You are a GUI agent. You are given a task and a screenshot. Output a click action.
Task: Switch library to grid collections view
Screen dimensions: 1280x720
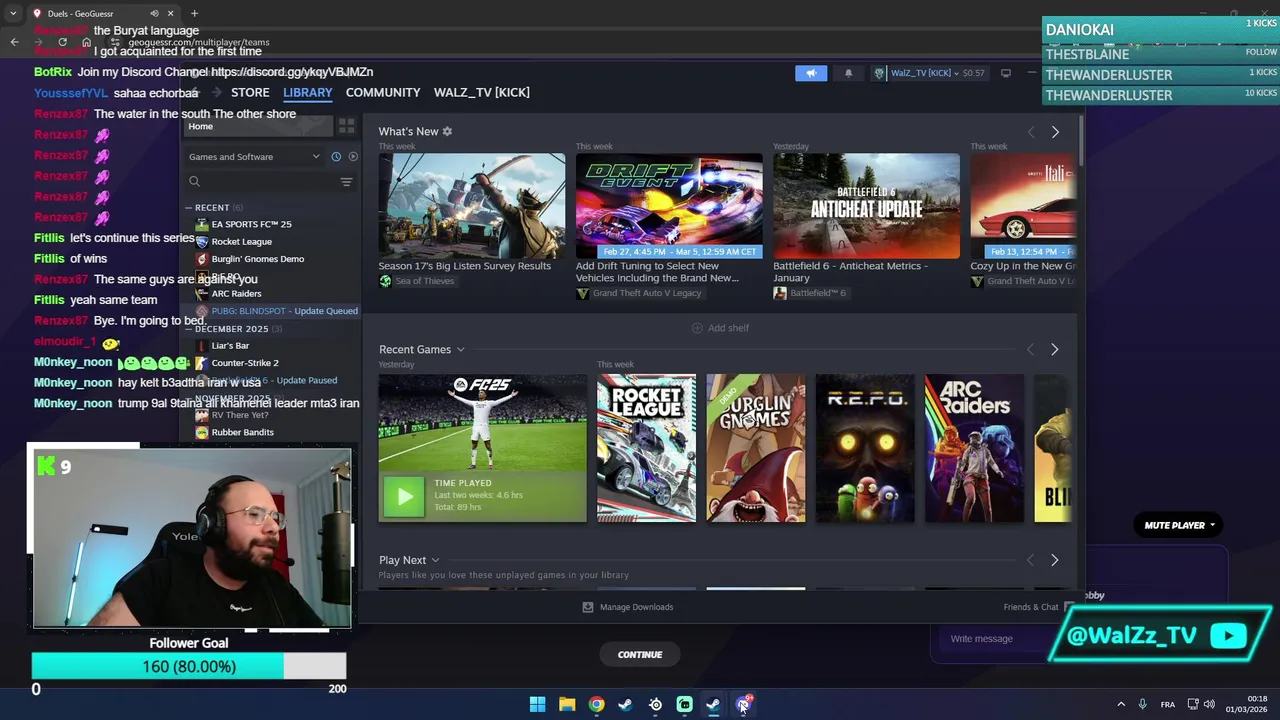coord(346,126)
